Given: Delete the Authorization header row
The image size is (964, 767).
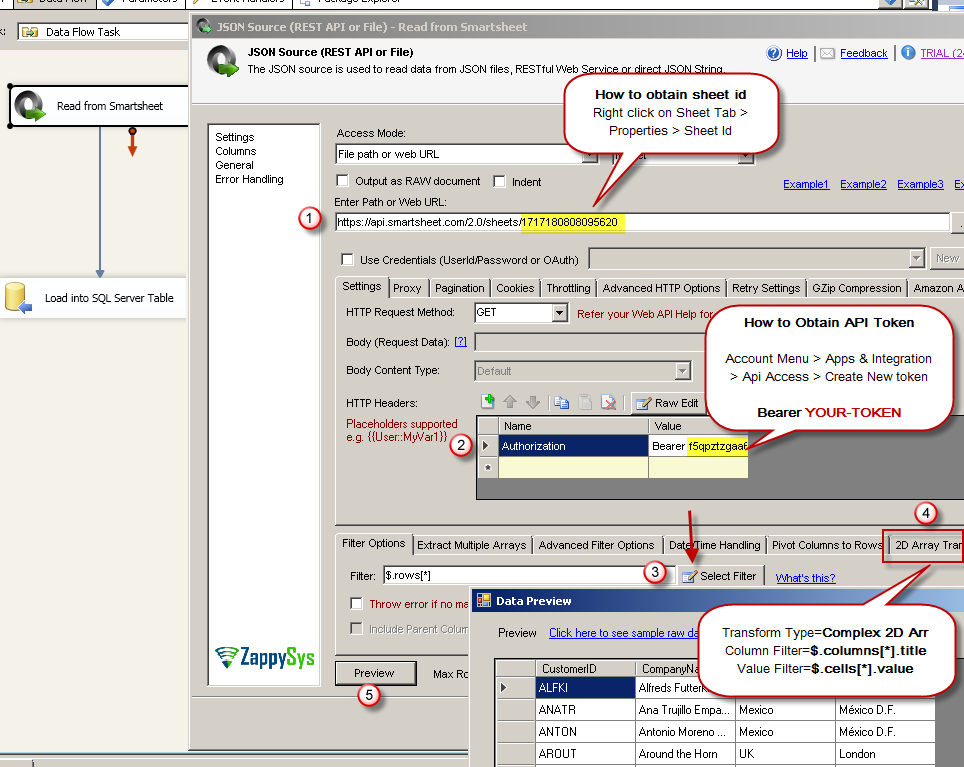Looking at the screenshot, I should coord(609,401).
